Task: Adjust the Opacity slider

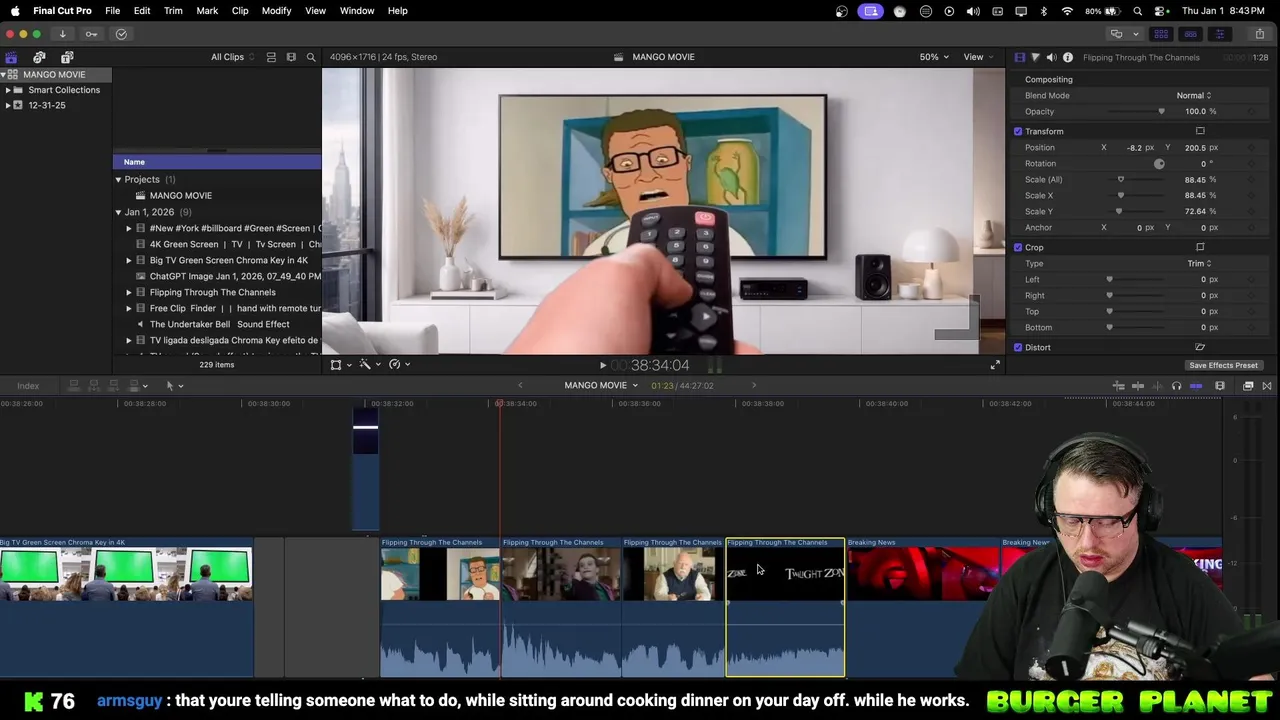Action: coord(1160,112)
